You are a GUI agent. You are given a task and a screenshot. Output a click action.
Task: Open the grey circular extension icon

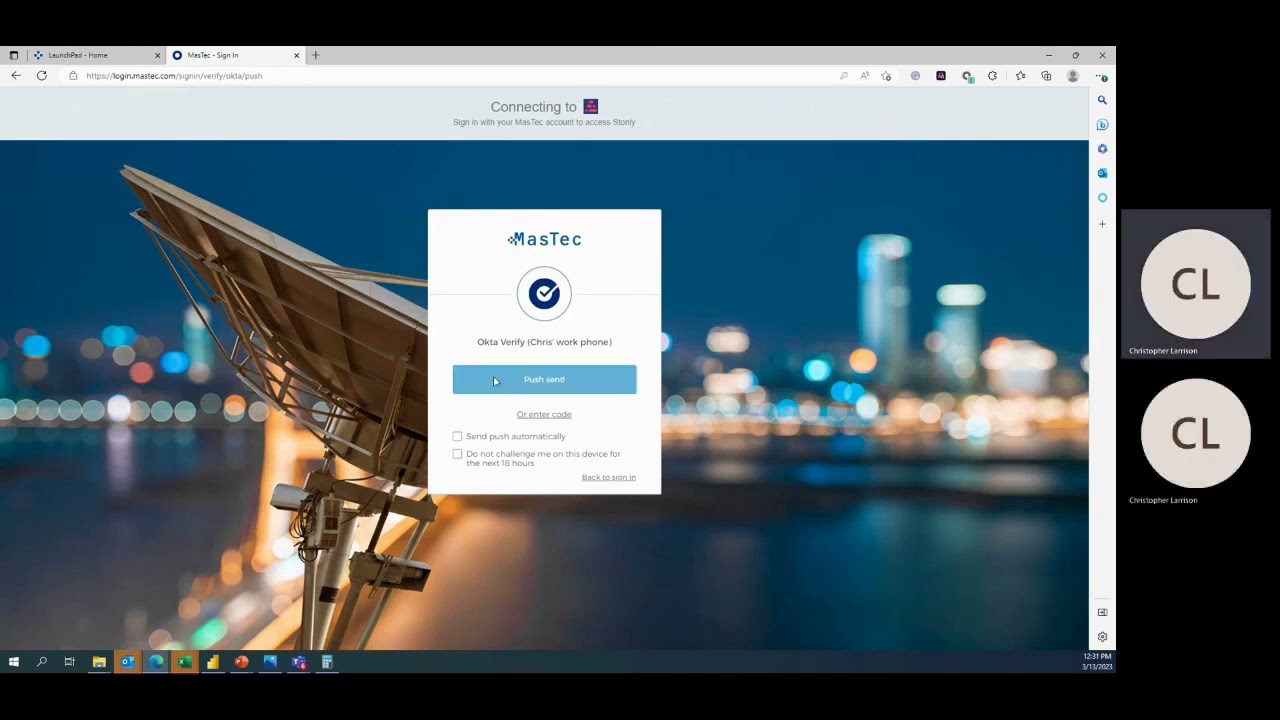915,76
